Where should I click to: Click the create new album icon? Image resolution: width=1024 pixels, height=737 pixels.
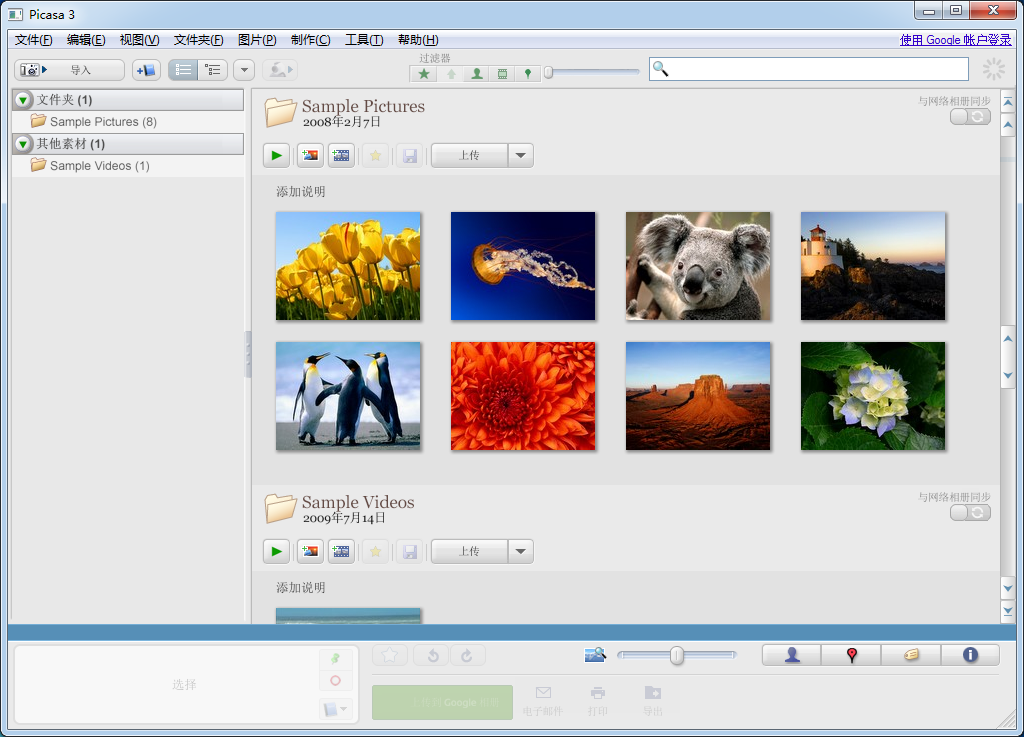pyautogui.click(x=146, y=70)
